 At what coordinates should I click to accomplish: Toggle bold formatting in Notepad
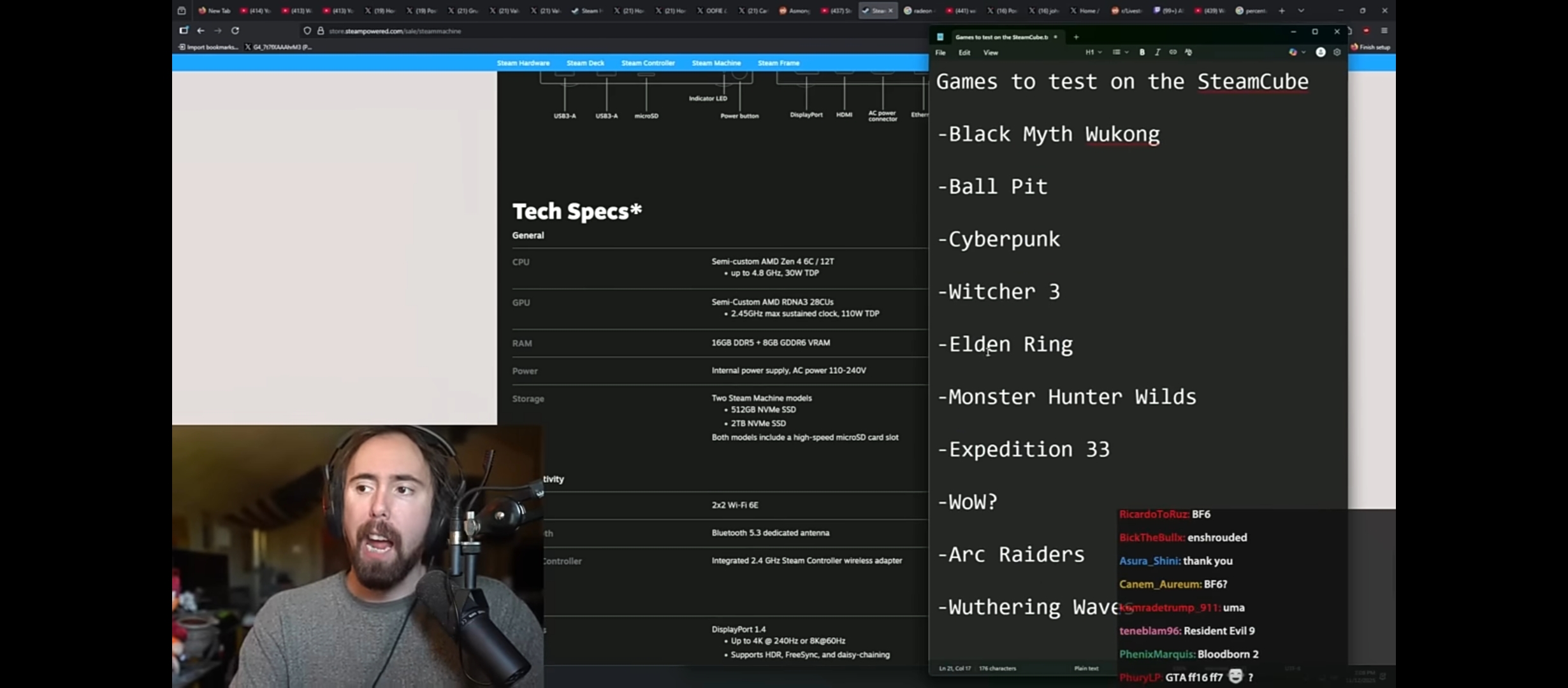point(1142,52)
